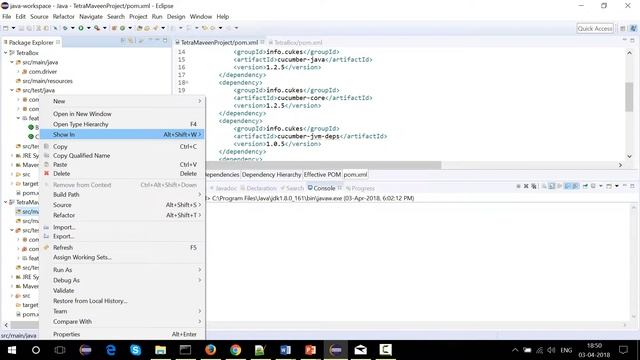This screenshot has width=640, height=360.
Task: Collapse the src/test/java folder under TetraBox
Action: coord(12,90)
